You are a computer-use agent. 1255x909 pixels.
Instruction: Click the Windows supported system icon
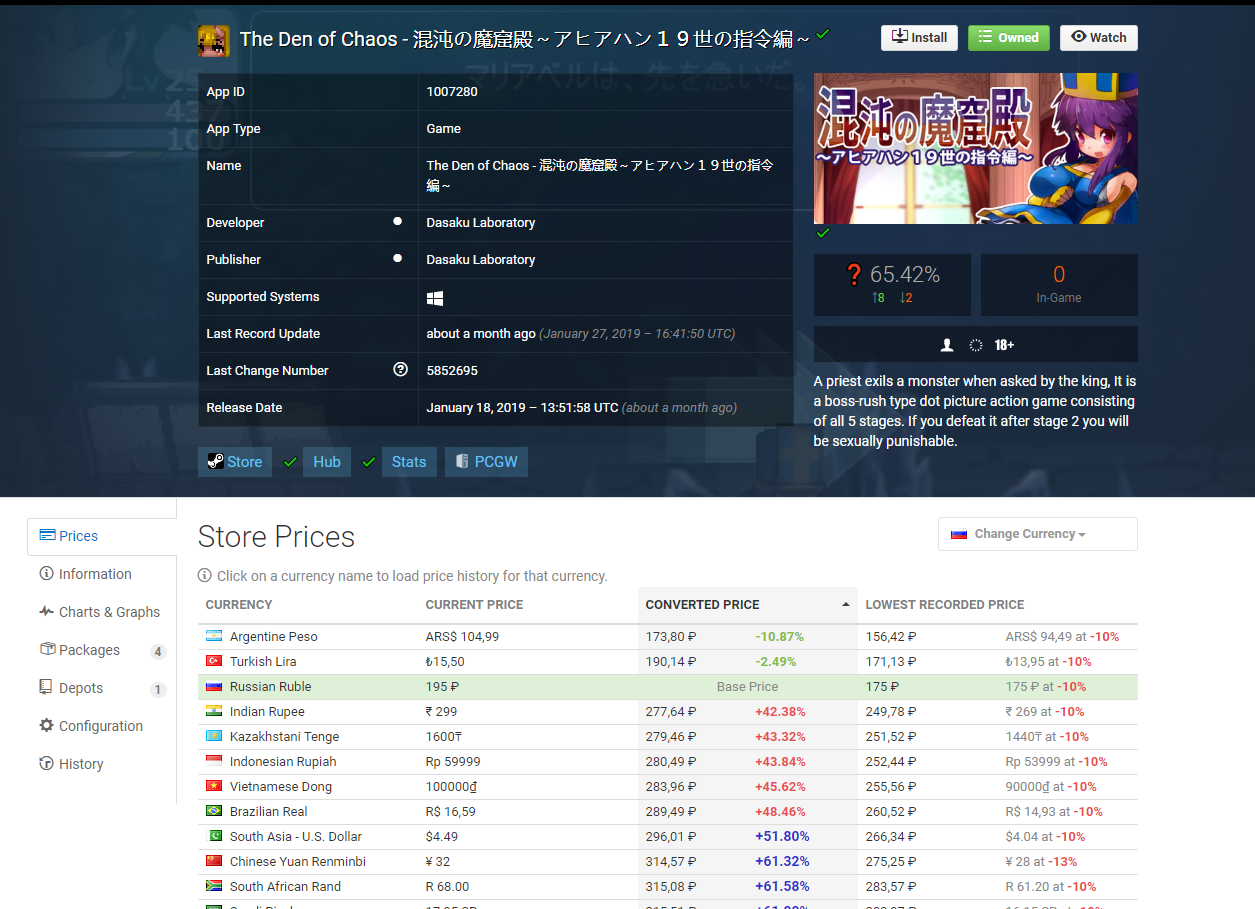coord(434,297)
